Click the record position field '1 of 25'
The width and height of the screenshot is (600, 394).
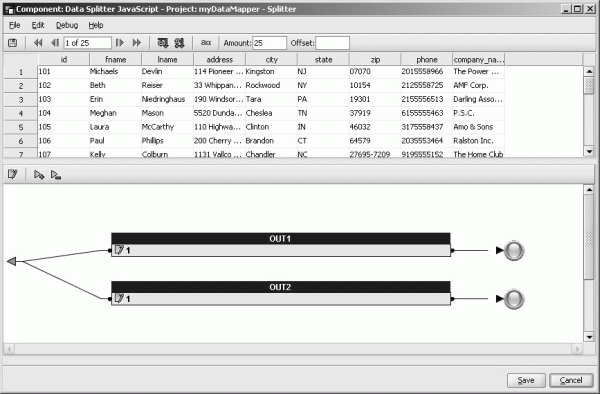click(88, 43)
